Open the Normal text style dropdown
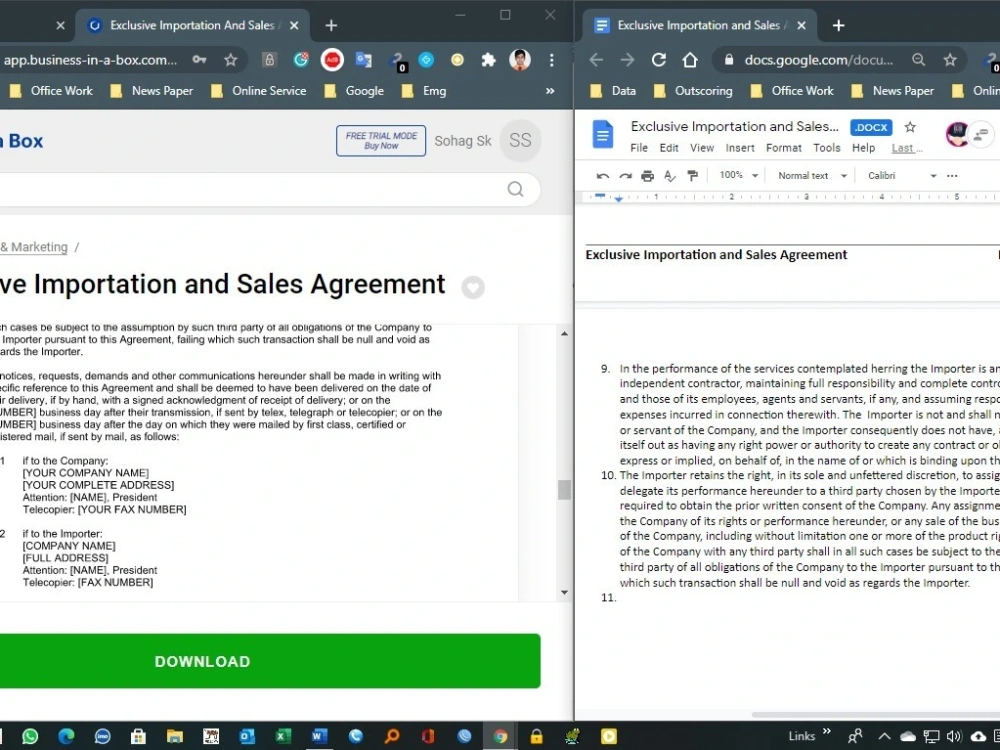 pos(812,175)
